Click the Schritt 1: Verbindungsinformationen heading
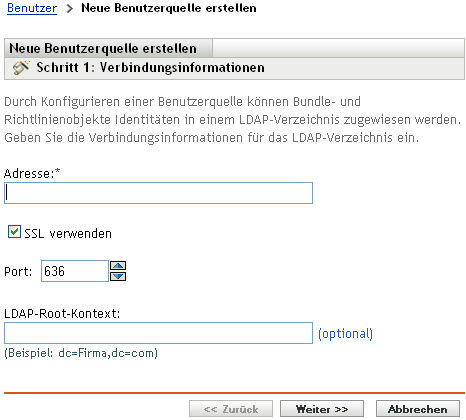This screenshot has width=466, height=420. (x=150, y=68)
